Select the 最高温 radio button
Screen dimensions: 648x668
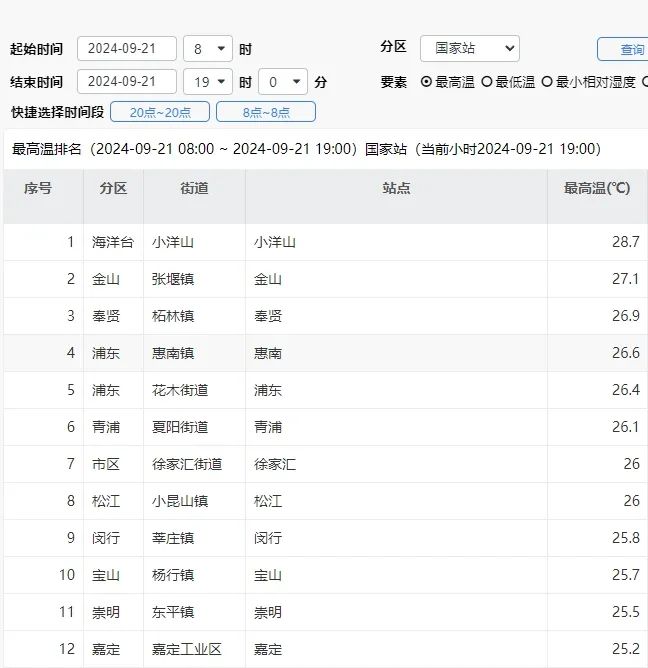coord(427,82)
